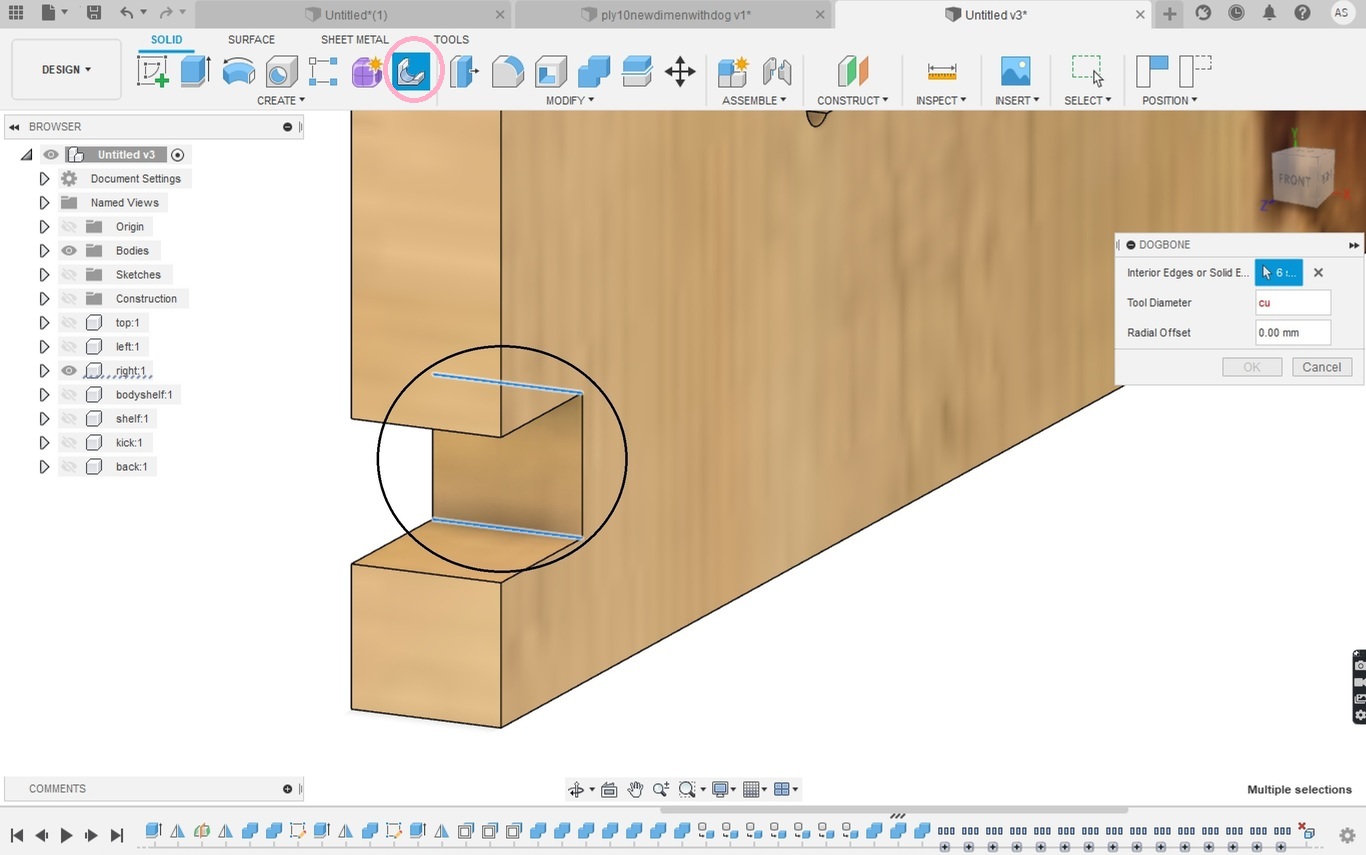Open the AS profile menu
The width and height of the screenshot is (1366, 855).
point(1342,13)
